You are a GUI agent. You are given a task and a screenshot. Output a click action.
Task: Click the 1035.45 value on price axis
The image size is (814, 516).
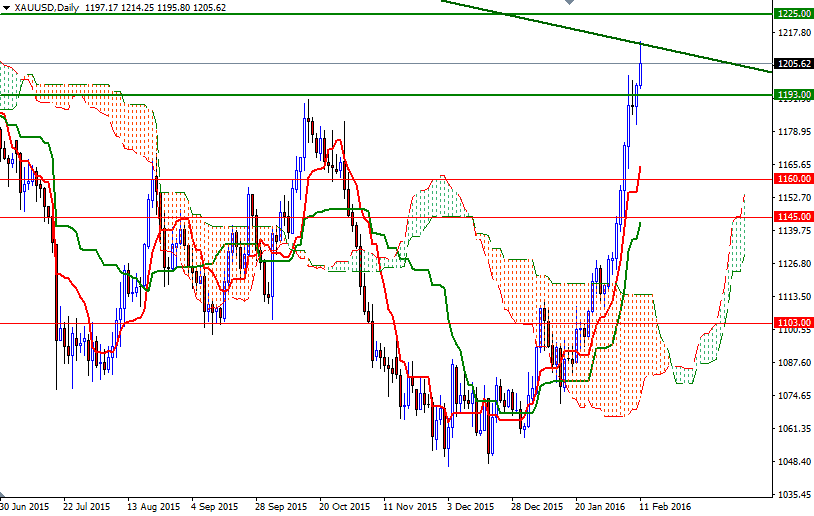point(794,495)
